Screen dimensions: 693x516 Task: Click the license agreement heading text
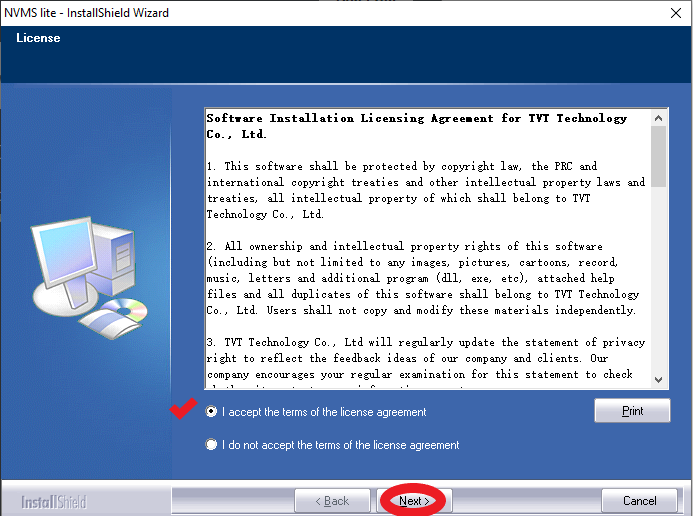pyautogui.click(x=416, y=126)
